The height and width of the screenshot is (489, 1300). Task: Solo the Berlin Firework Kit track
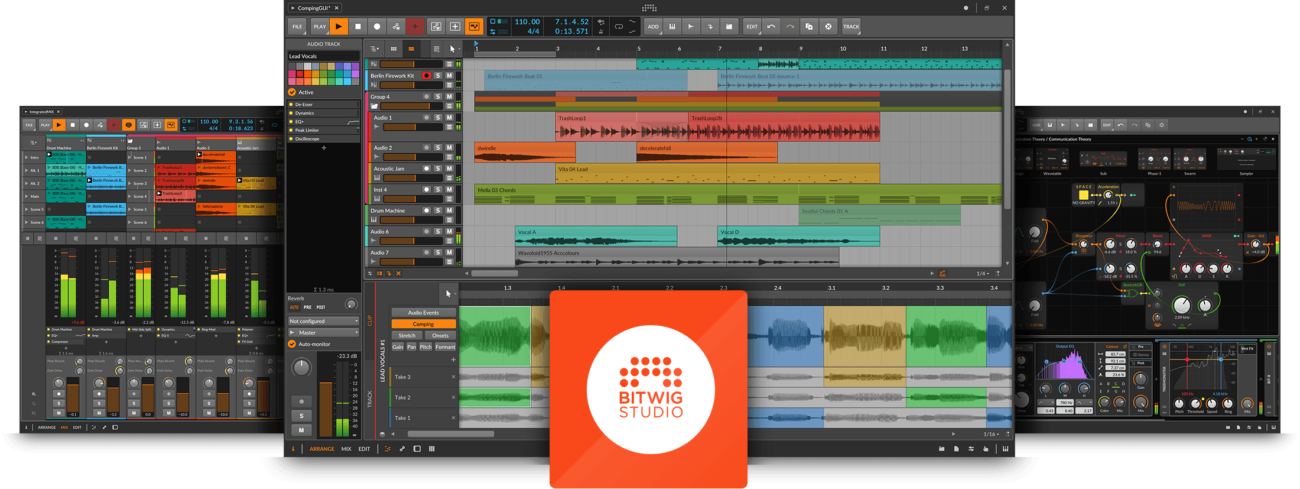pos(438,76)
